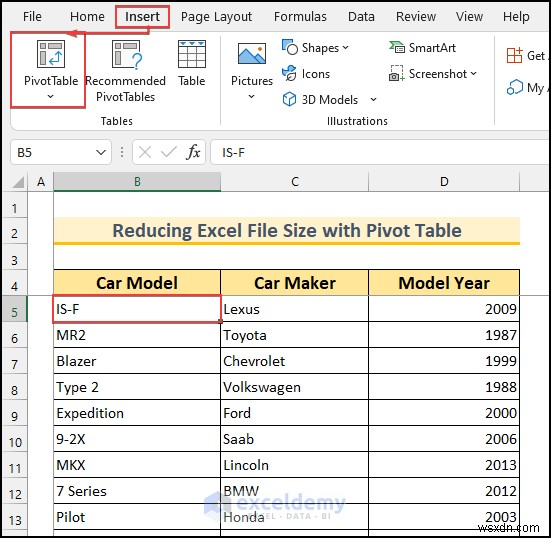Click the 'Model Year' header cell

(x=444, y=283)
